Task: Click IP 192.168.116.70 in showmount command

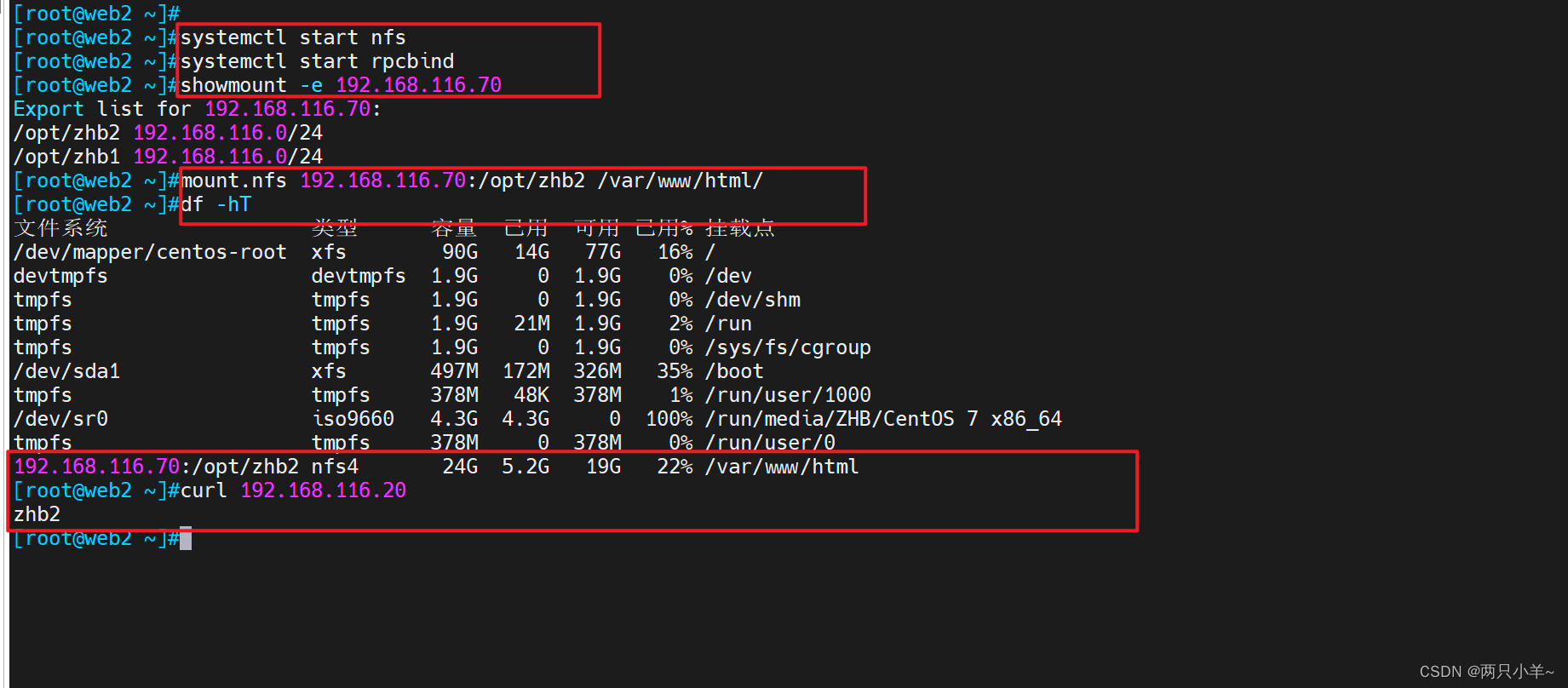Action: point(418,85)
